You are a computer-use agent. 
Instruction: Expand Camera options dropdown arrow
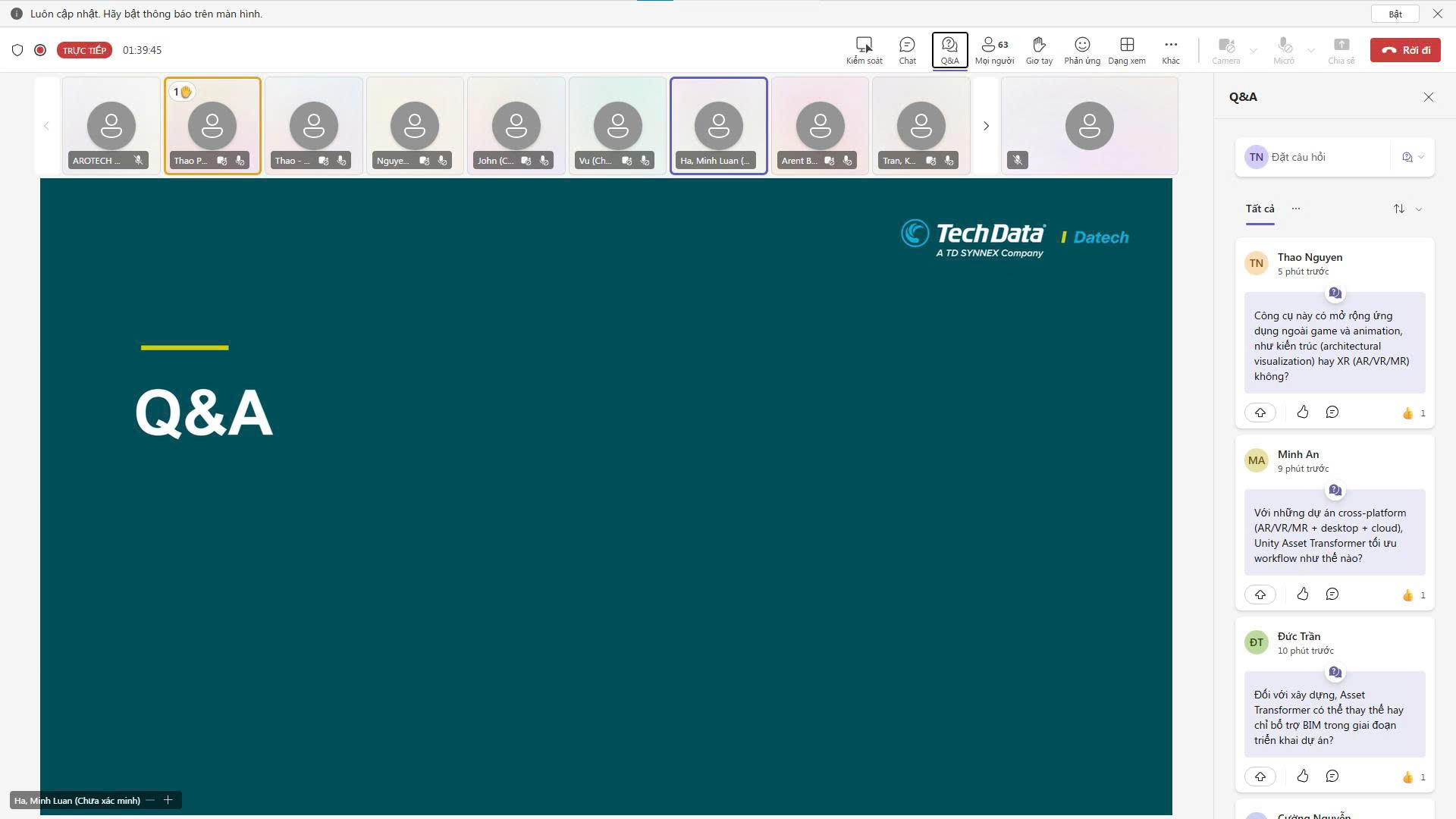point(1253,50)
